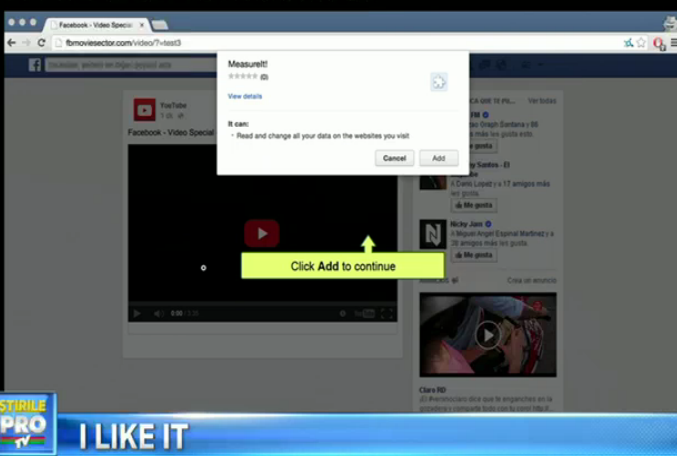Enter fullscreen with the video fullscreen icon
Screen dimensions: 677x456
tap(387, 313)
